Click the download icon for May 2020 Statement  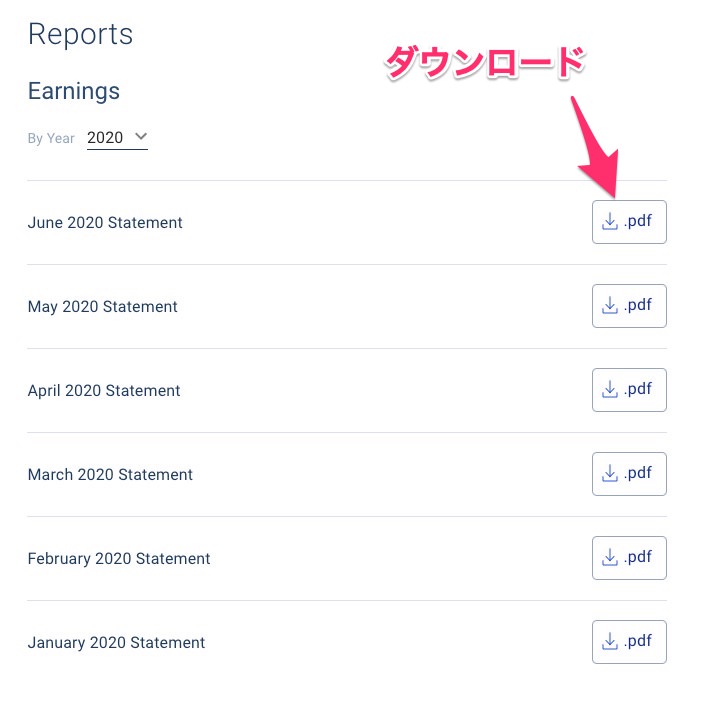(x=610, y=306)
